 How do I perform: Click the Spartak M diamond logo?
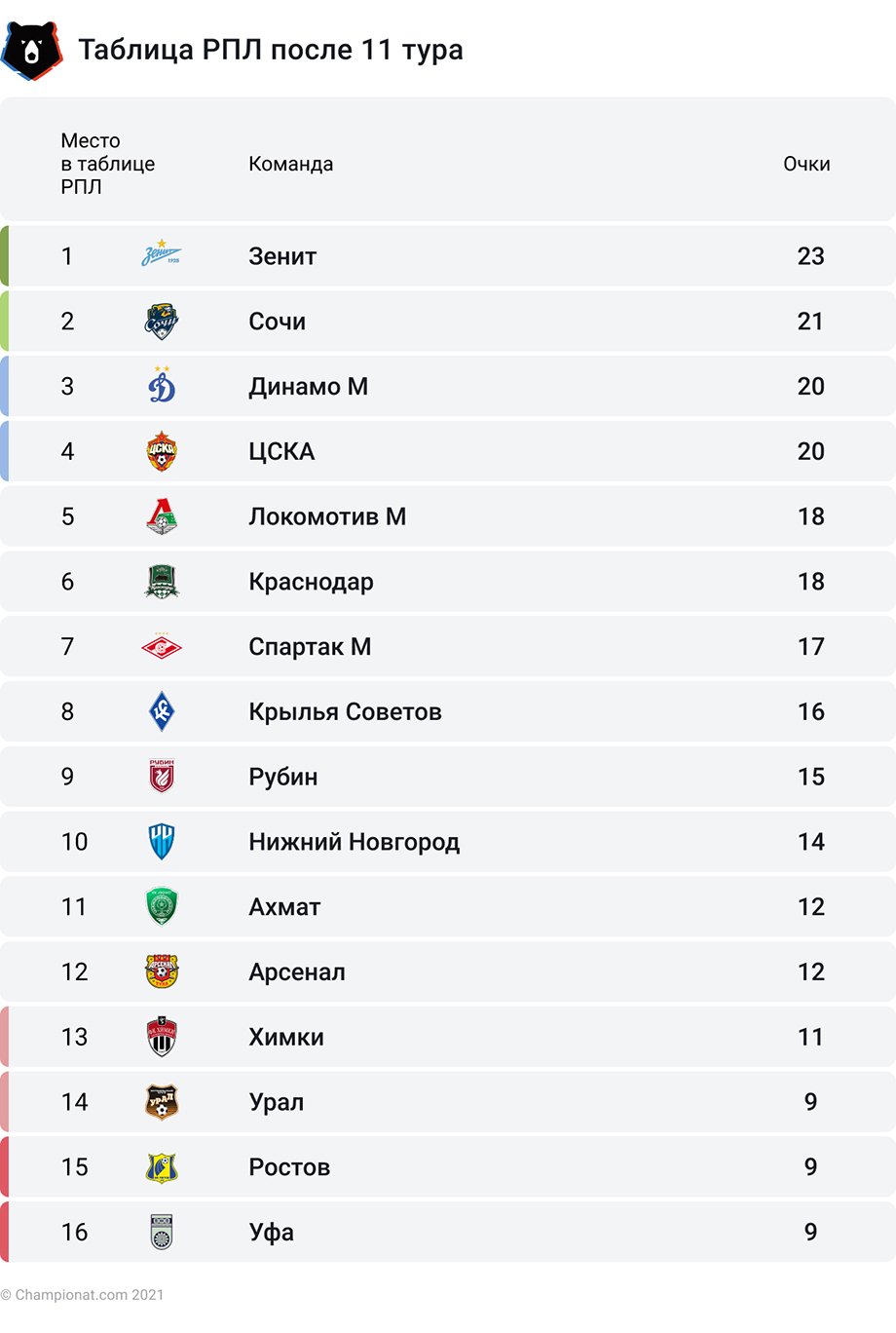click(162, 646)
